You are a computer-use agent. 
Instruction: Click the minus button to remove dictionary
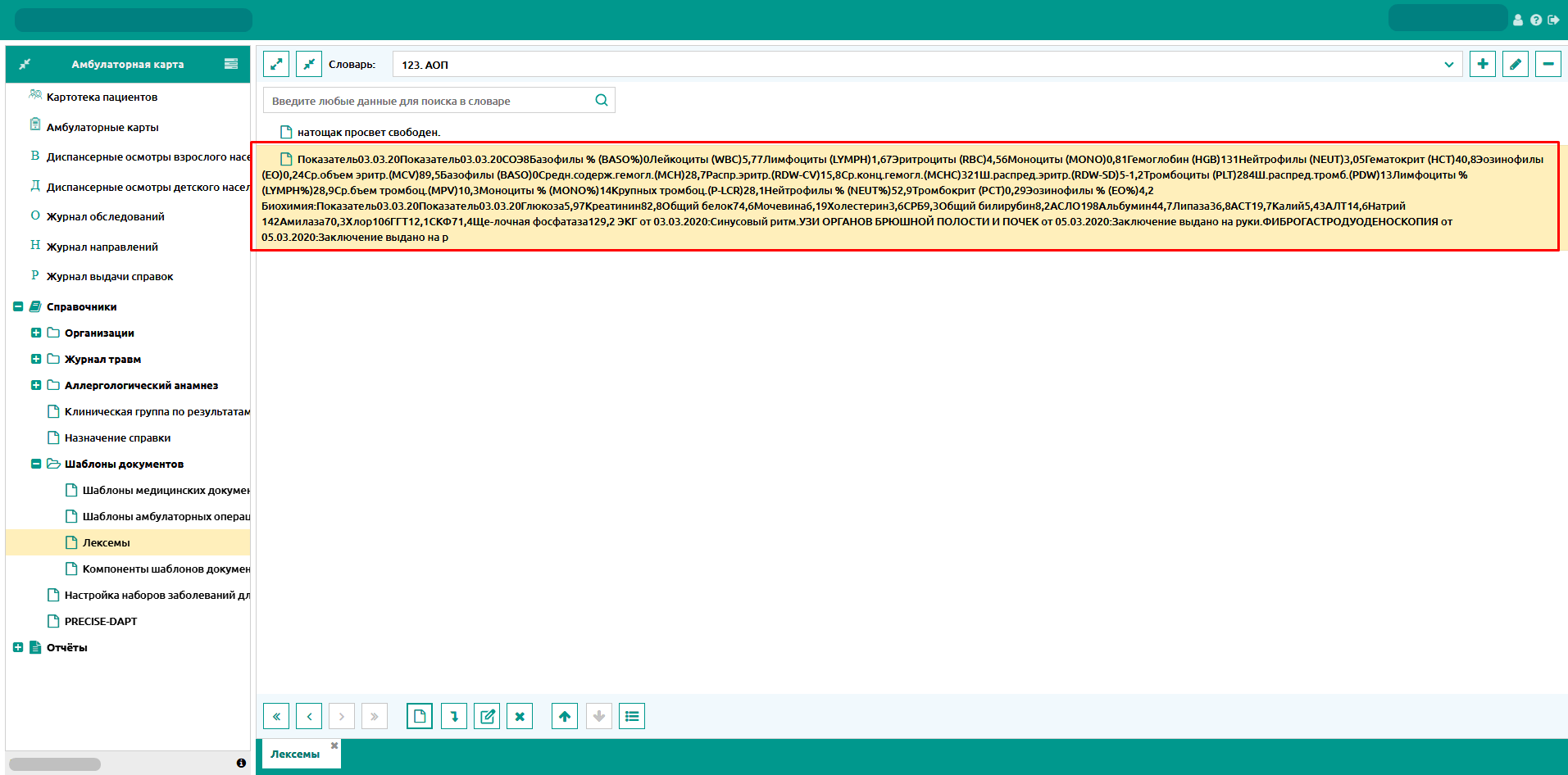click(1548, 64)
